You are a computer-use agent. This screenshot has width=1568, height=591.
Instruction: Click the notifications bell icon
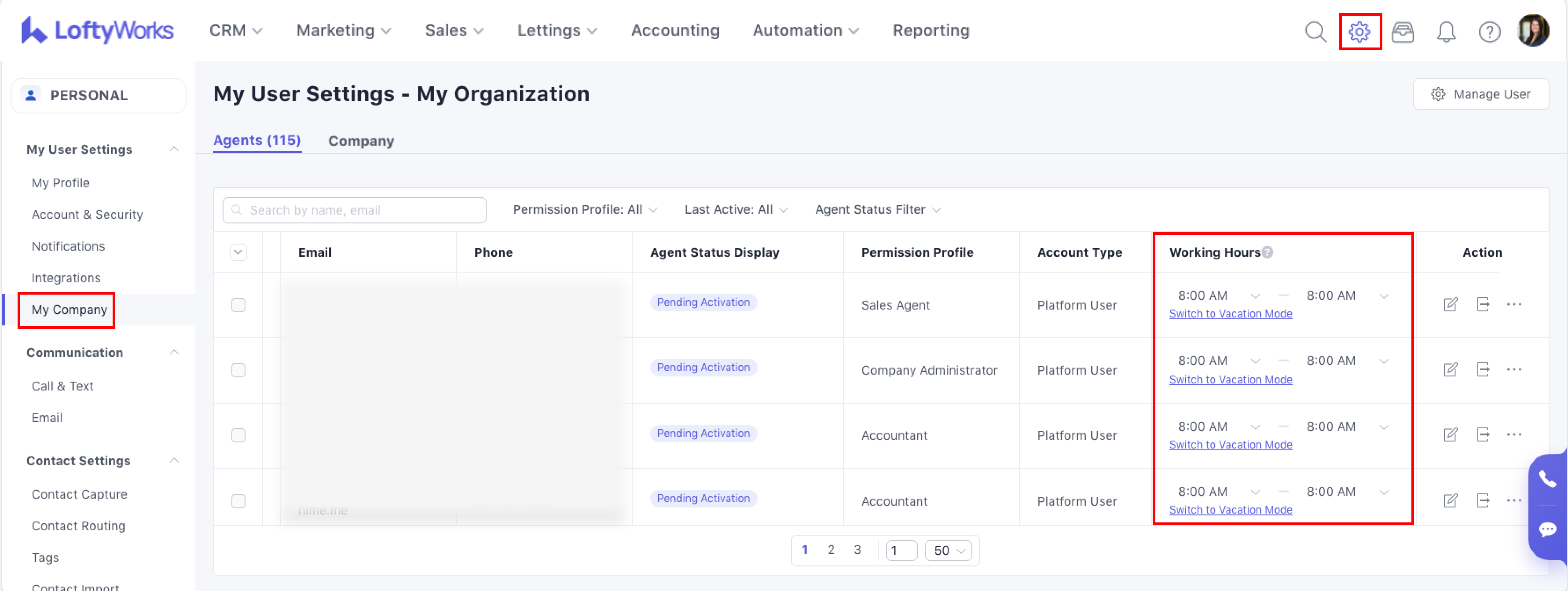[x=1446, y=32]
